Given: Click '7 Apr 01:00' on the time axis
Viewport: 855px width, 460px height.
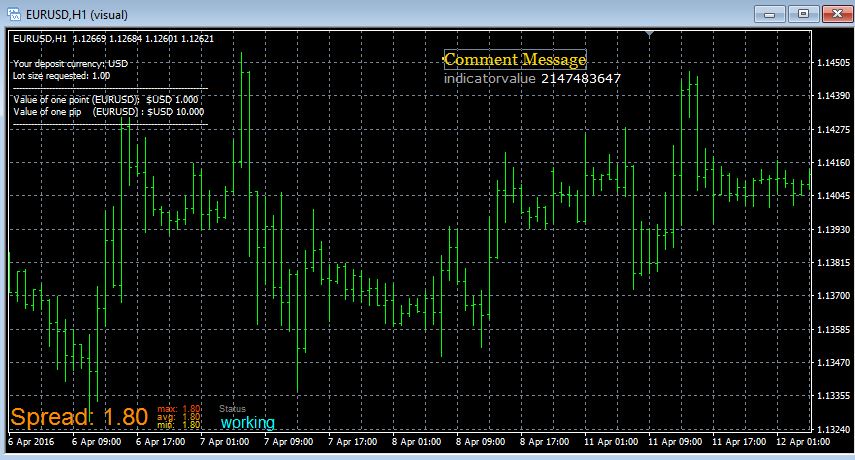Looking at the screenshot, I should coord(225,441).
